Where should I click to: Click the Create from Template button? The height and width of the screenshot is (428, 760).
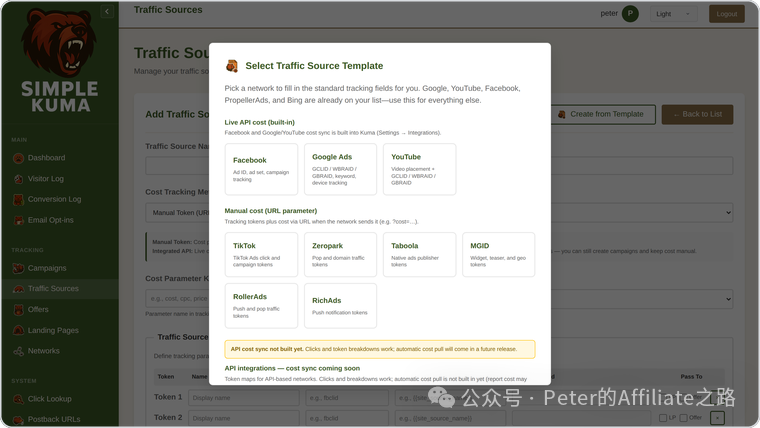point(602,114)
